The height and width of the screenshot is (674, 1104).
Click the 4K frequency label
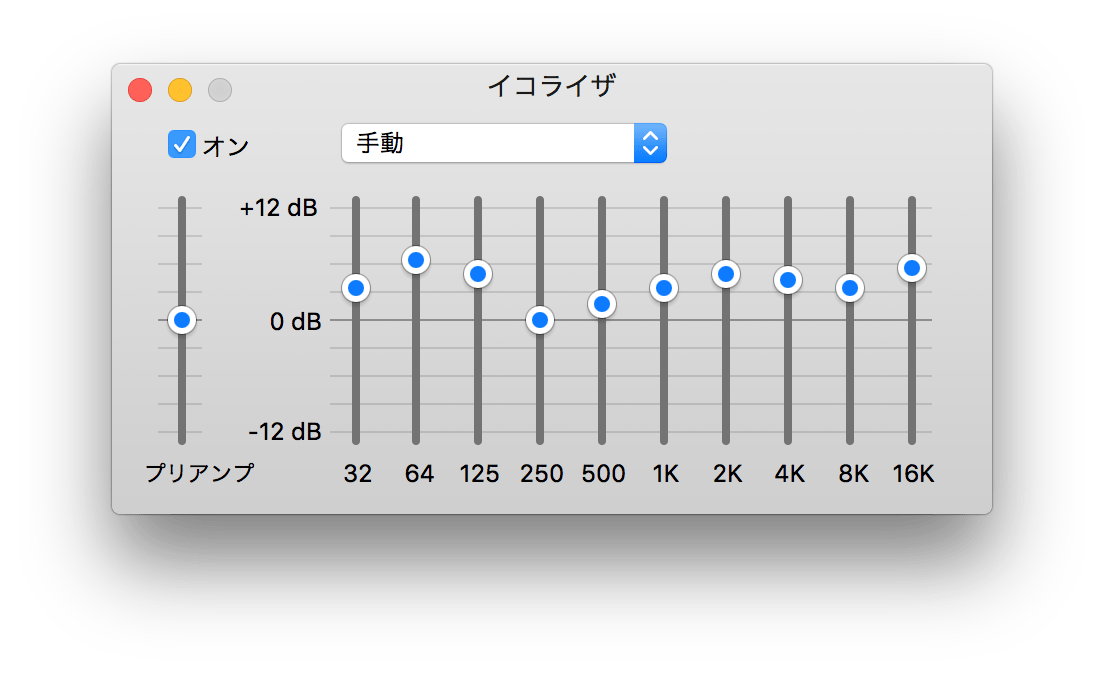click(789, 474)
